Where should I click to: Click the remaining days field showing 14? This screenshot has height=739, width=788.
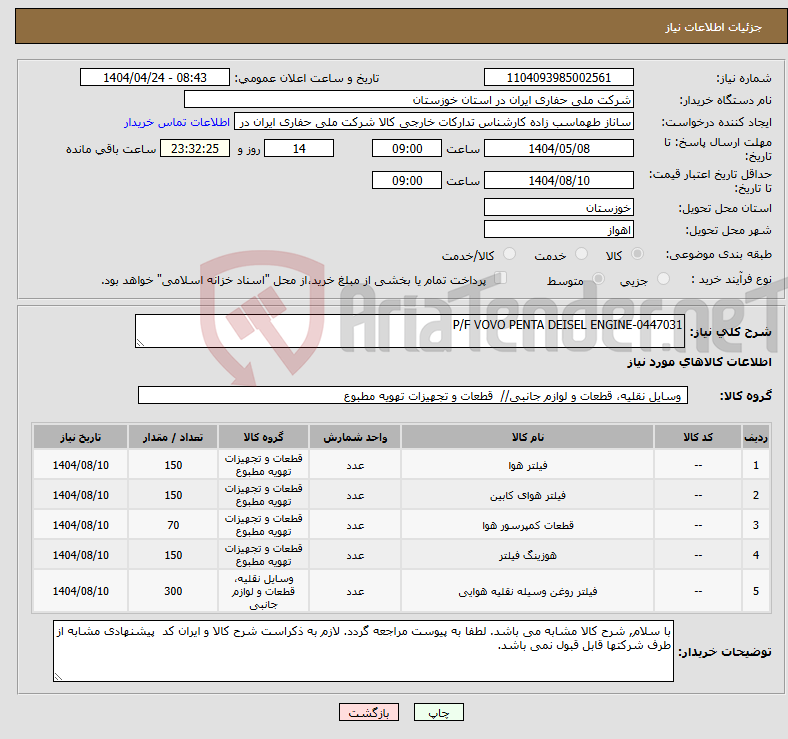(x=299, y=148)
